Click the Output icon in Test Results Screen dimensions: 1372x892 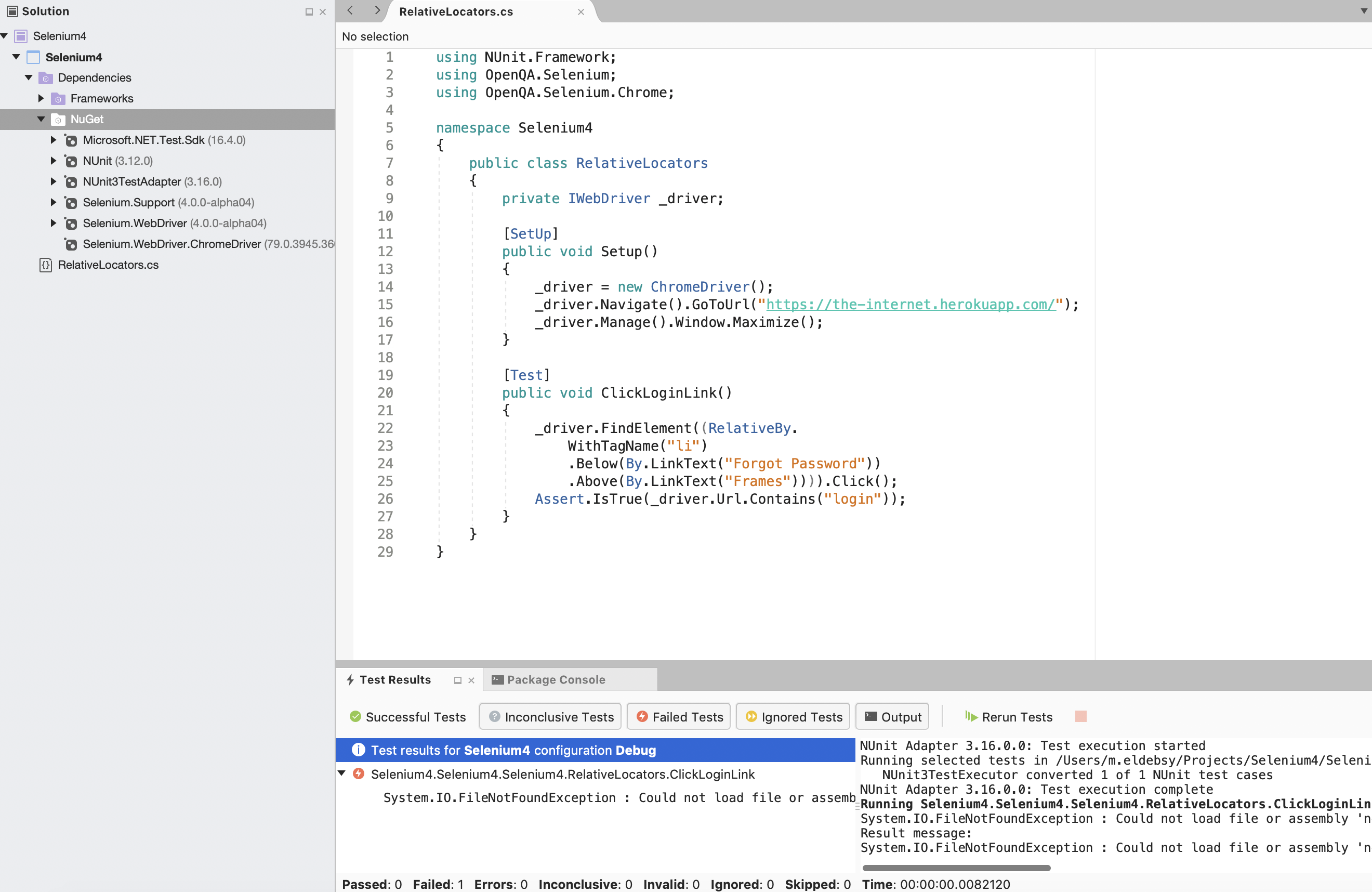[x=872, y=717]
